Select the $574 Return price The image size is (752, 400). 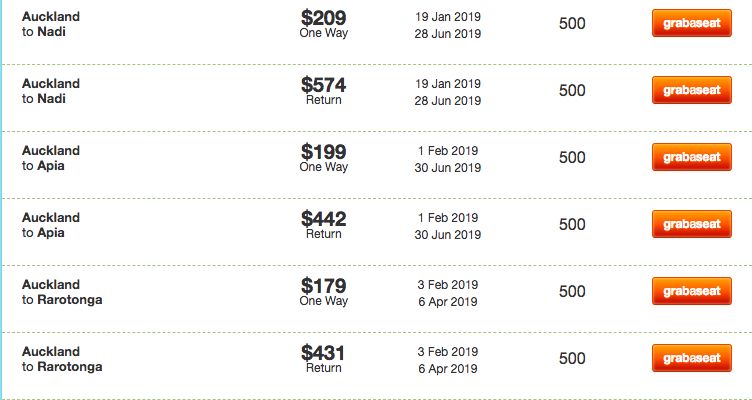(x=324, y=91)
